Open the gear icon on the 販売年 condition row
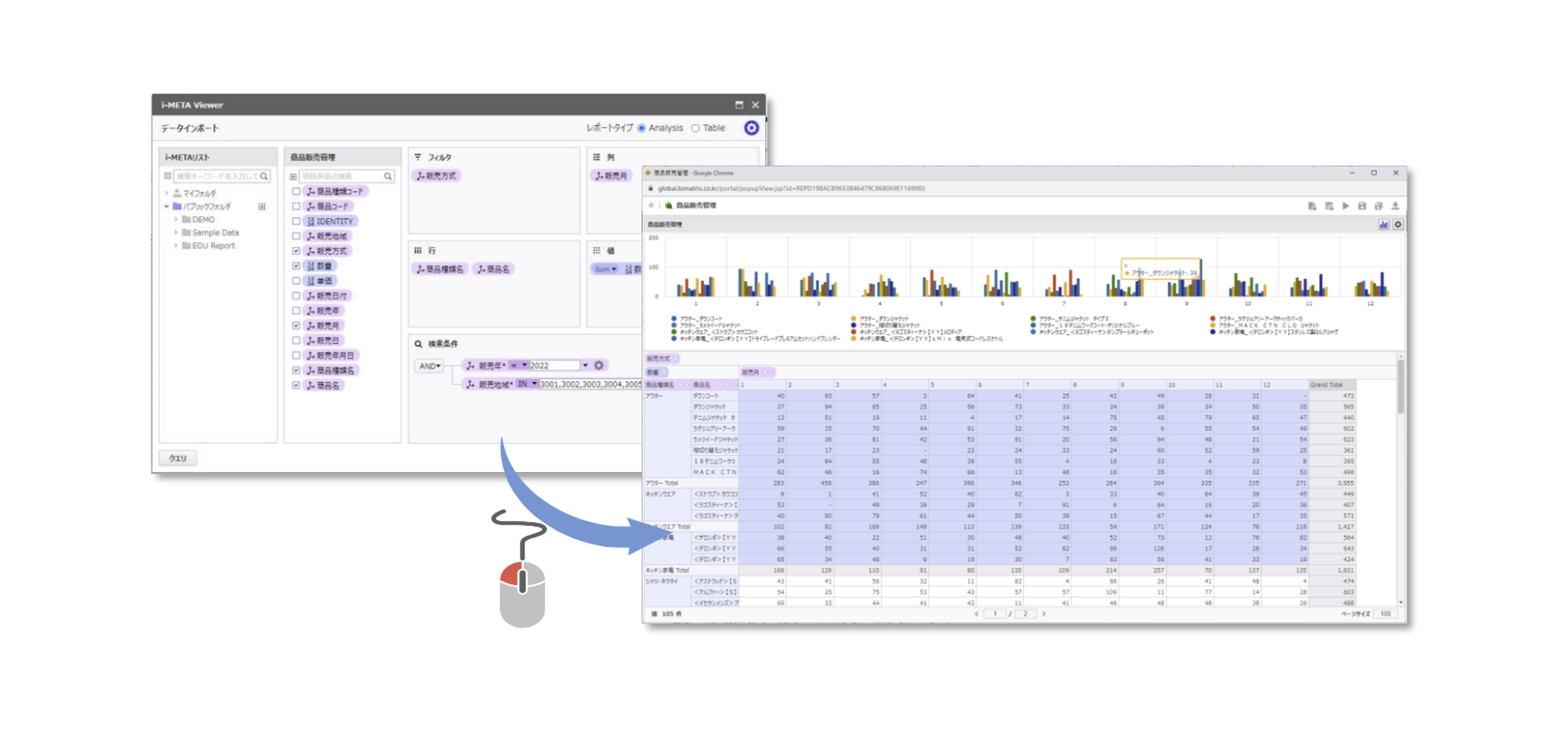The height and width of the screenshot is (747, 1568). click(x=599, y=365)
